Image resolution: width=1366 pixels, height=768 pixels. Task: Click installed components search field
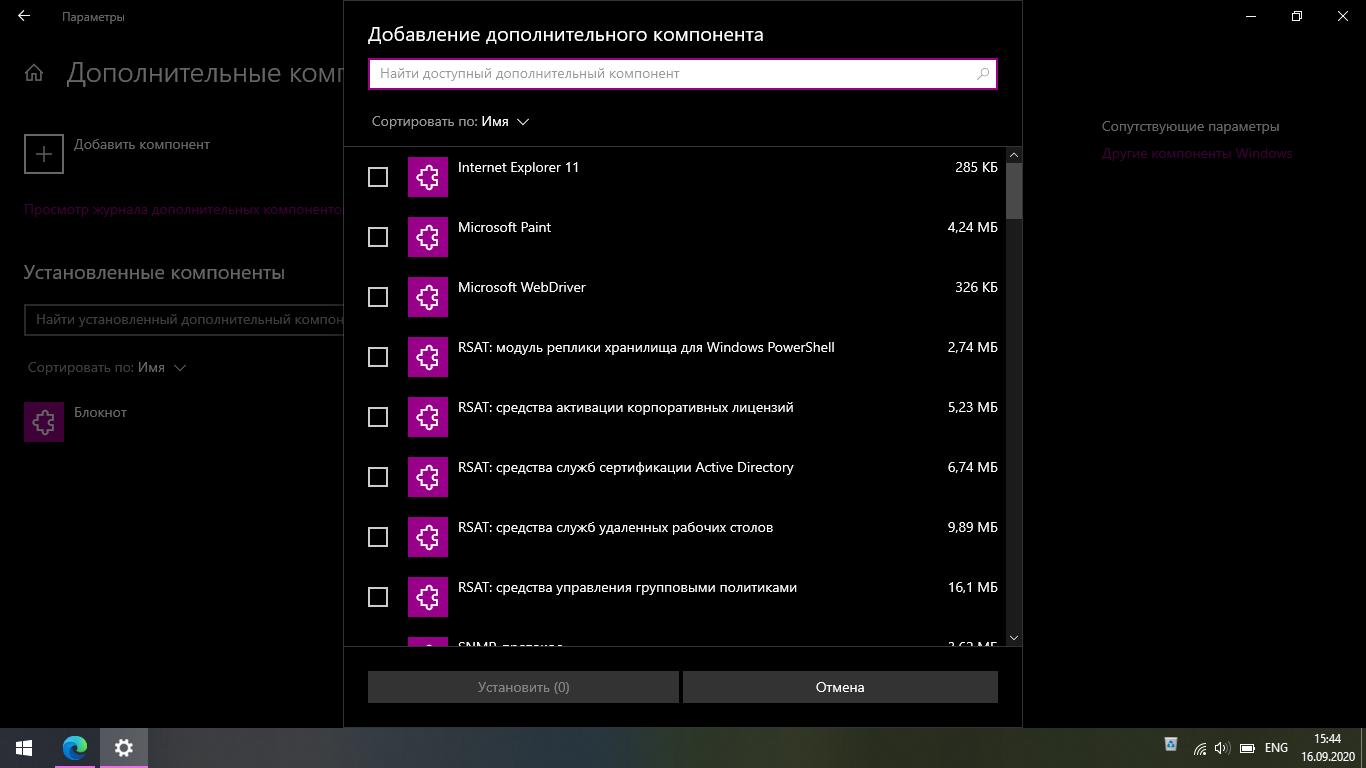pos(184,320)
